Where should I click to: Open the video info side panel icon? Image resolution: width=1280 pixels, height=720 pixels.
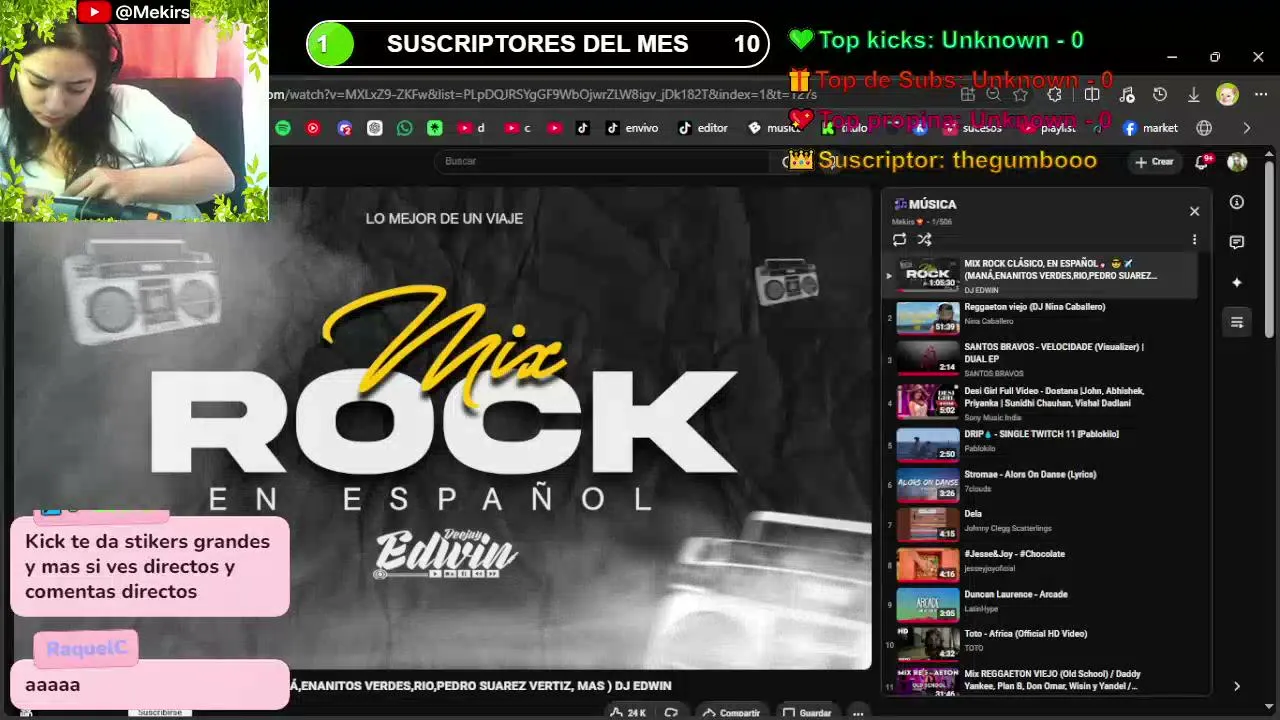pos(1237,202)
